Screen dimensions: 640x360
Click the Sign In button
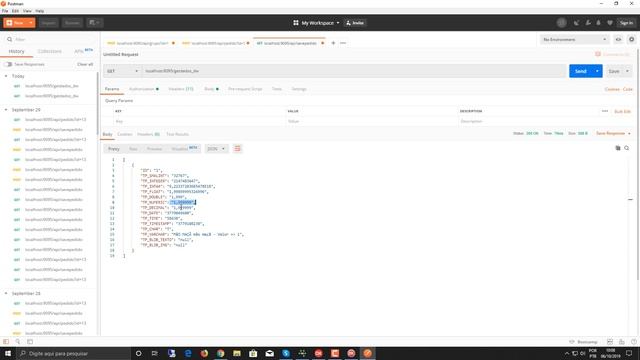[626, 23]
